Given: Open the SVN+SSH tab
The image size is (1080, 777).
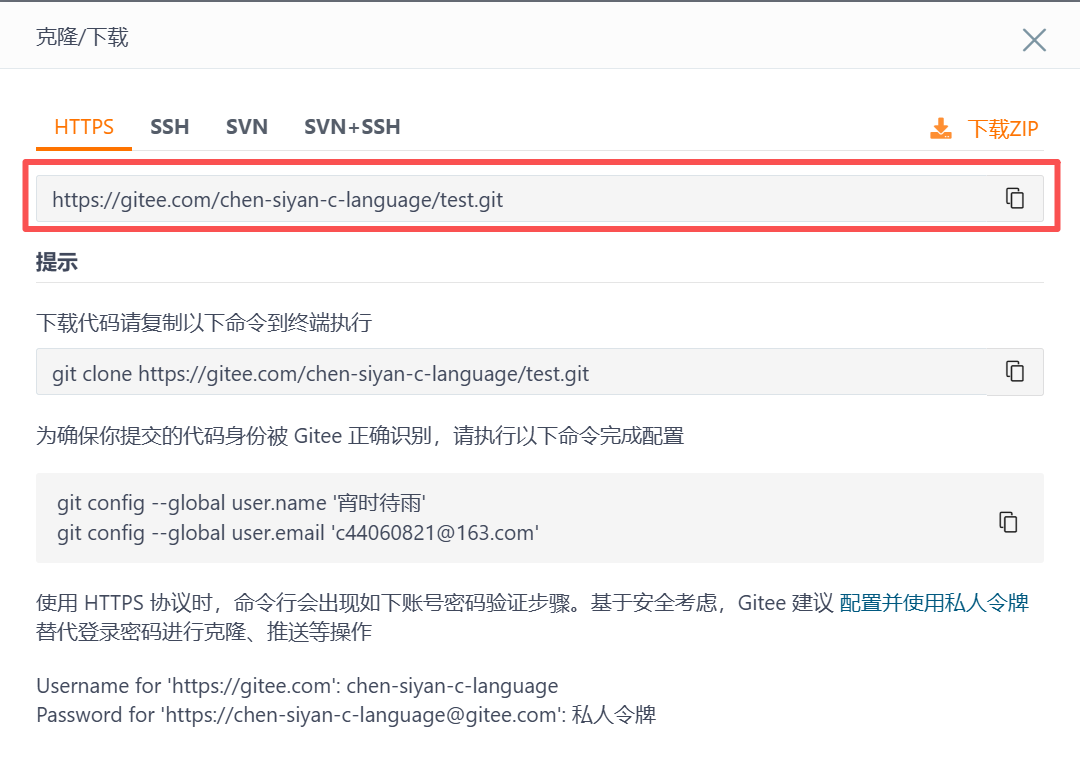Looking at the screenshot, I should (352, 127).
